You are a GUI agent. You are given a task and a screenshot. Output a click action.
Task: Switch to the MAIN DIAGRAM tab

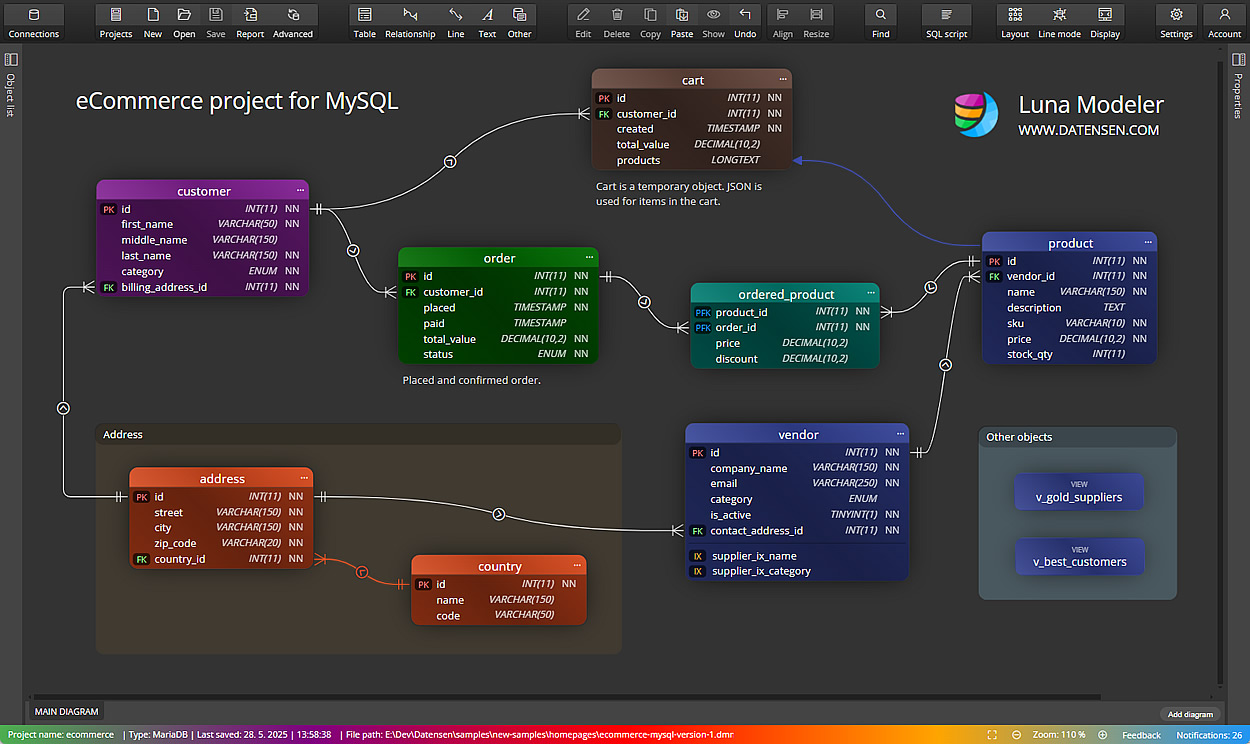pyautogui.click(x=67, y=712)
